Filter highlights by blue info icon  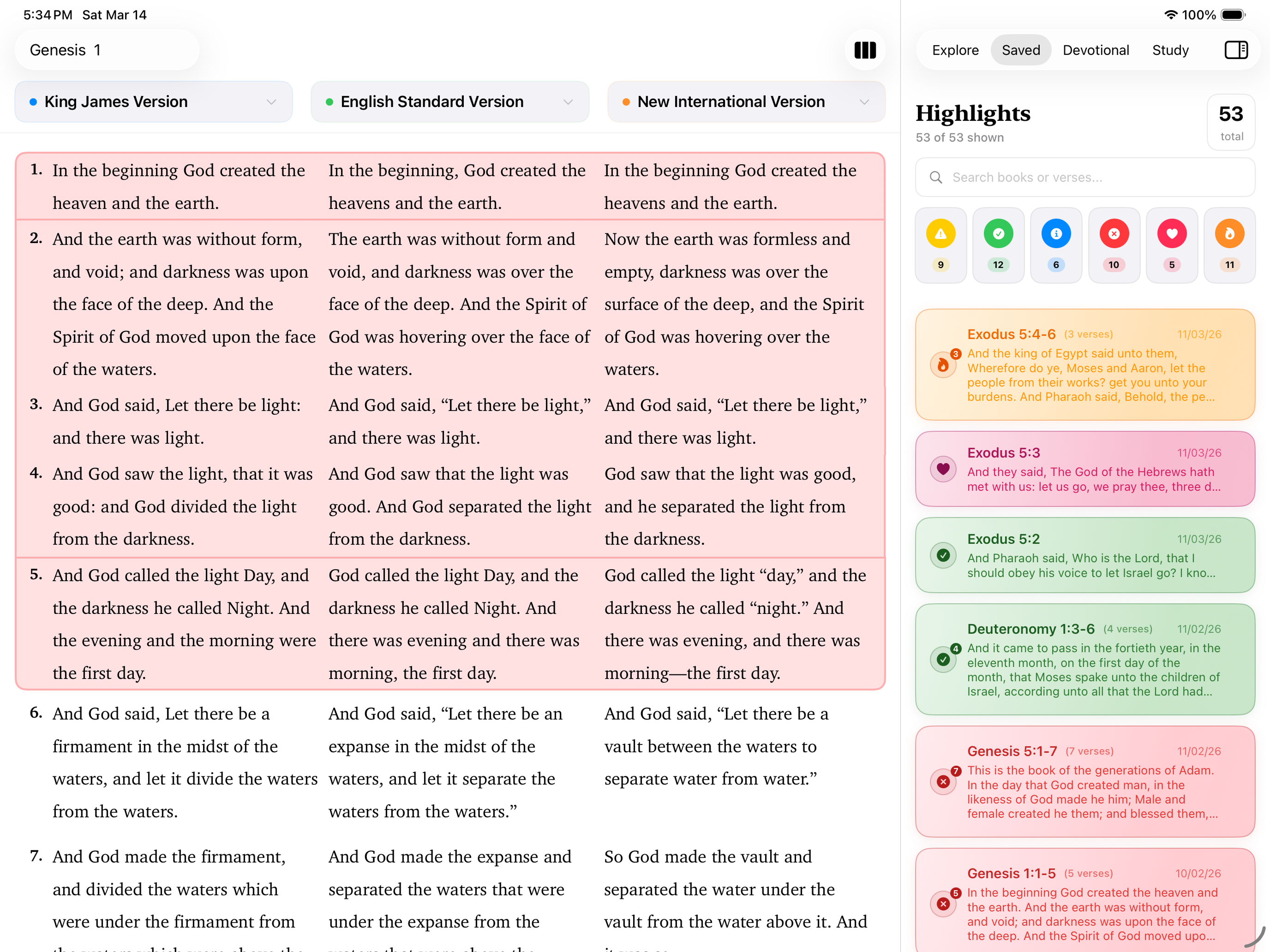pos(1056,245)
